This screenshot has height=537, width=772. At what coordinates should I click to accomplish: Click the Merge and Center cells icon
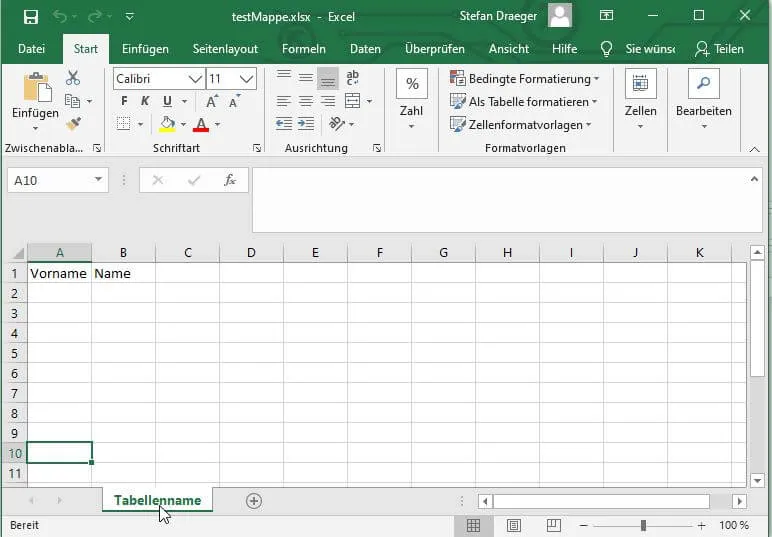(353, 101)
